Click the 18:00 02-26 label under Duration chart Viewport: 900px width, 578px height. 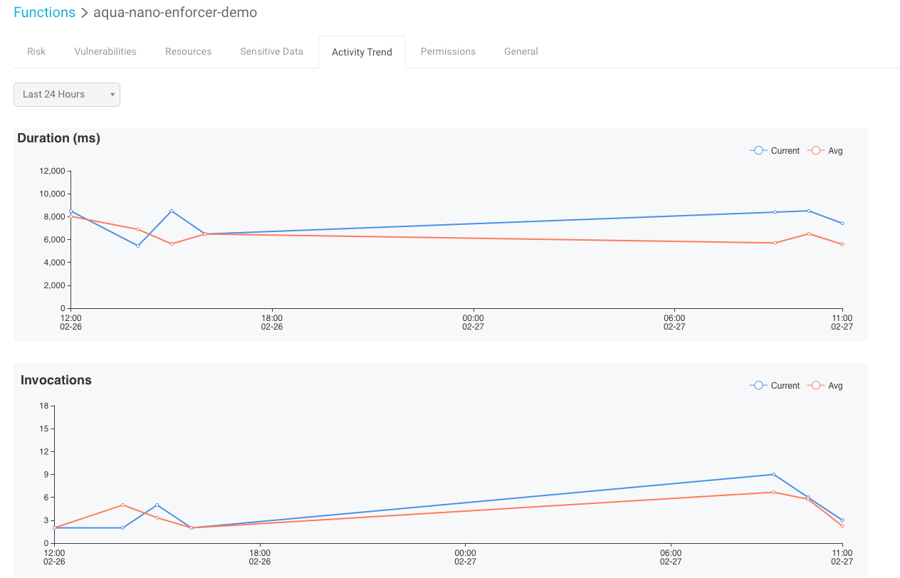click(272, 322)
